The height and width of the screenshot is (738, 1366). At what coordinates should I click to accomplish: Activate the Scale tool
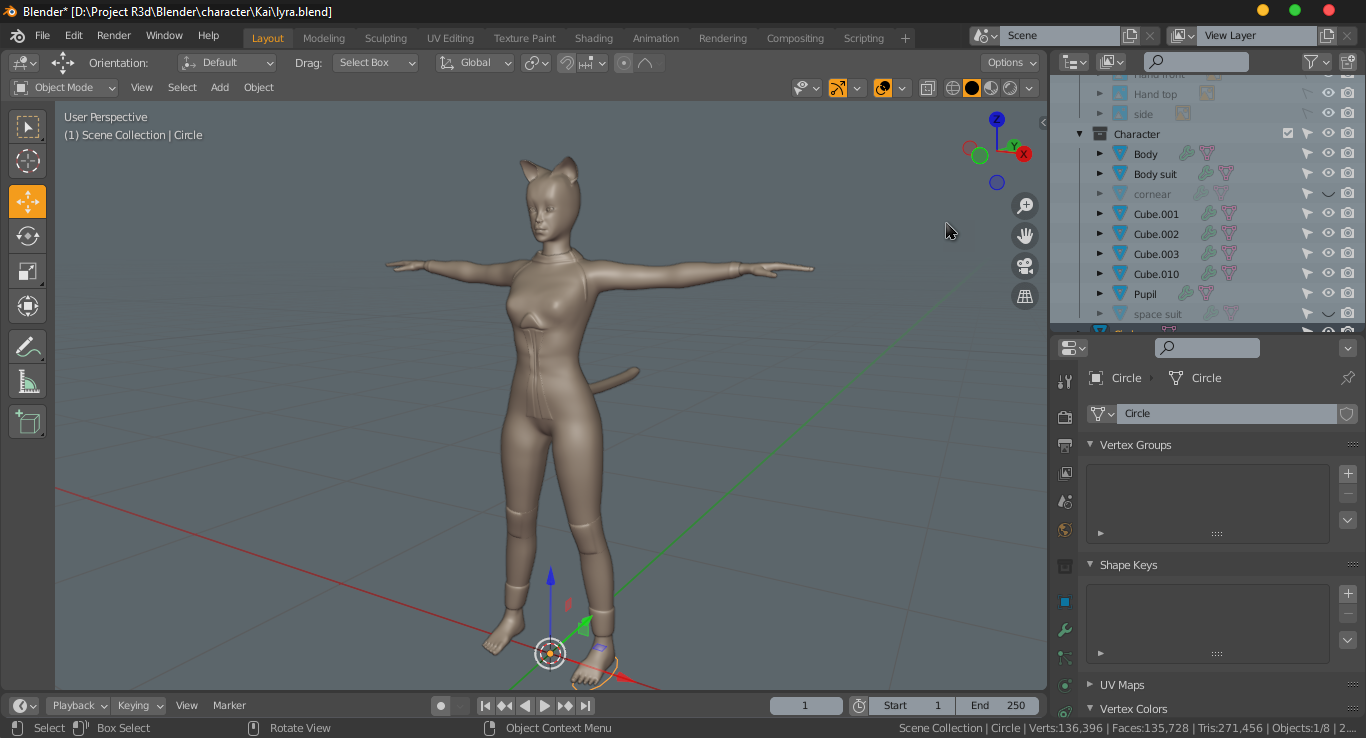click(28, 271)
